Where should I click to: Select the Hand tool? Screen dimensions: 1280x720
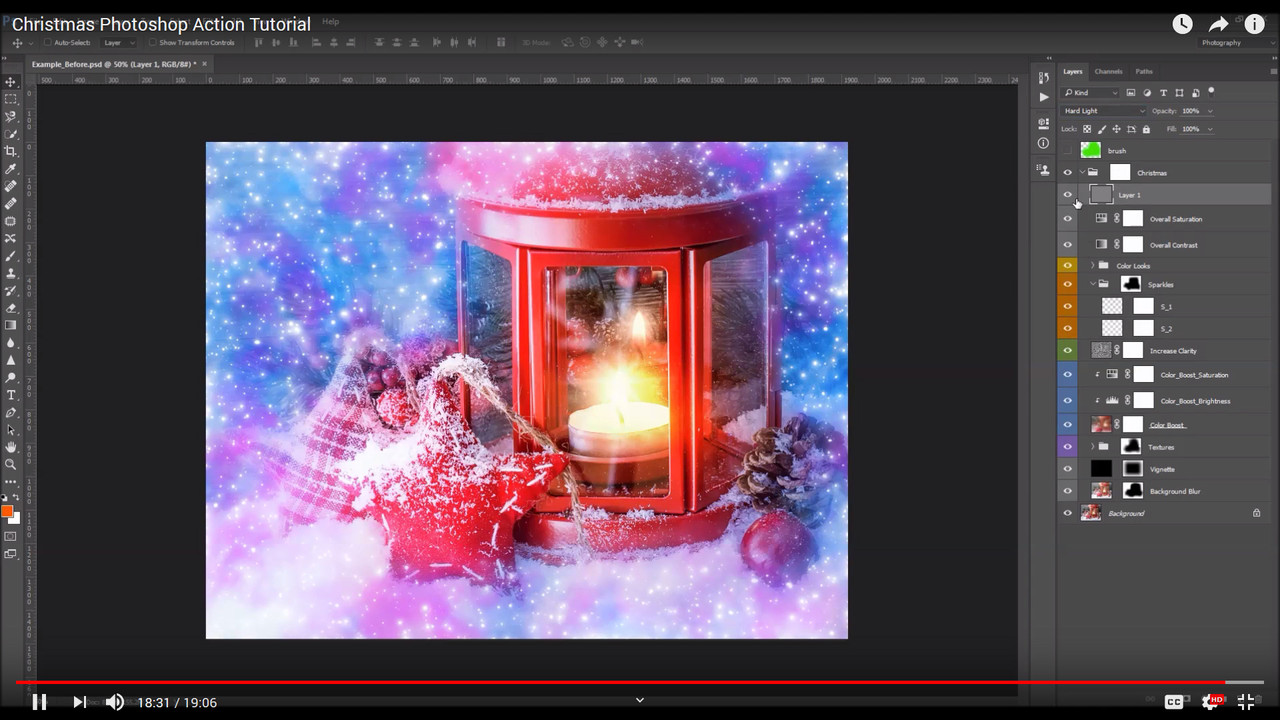click(x=11, y=447)
